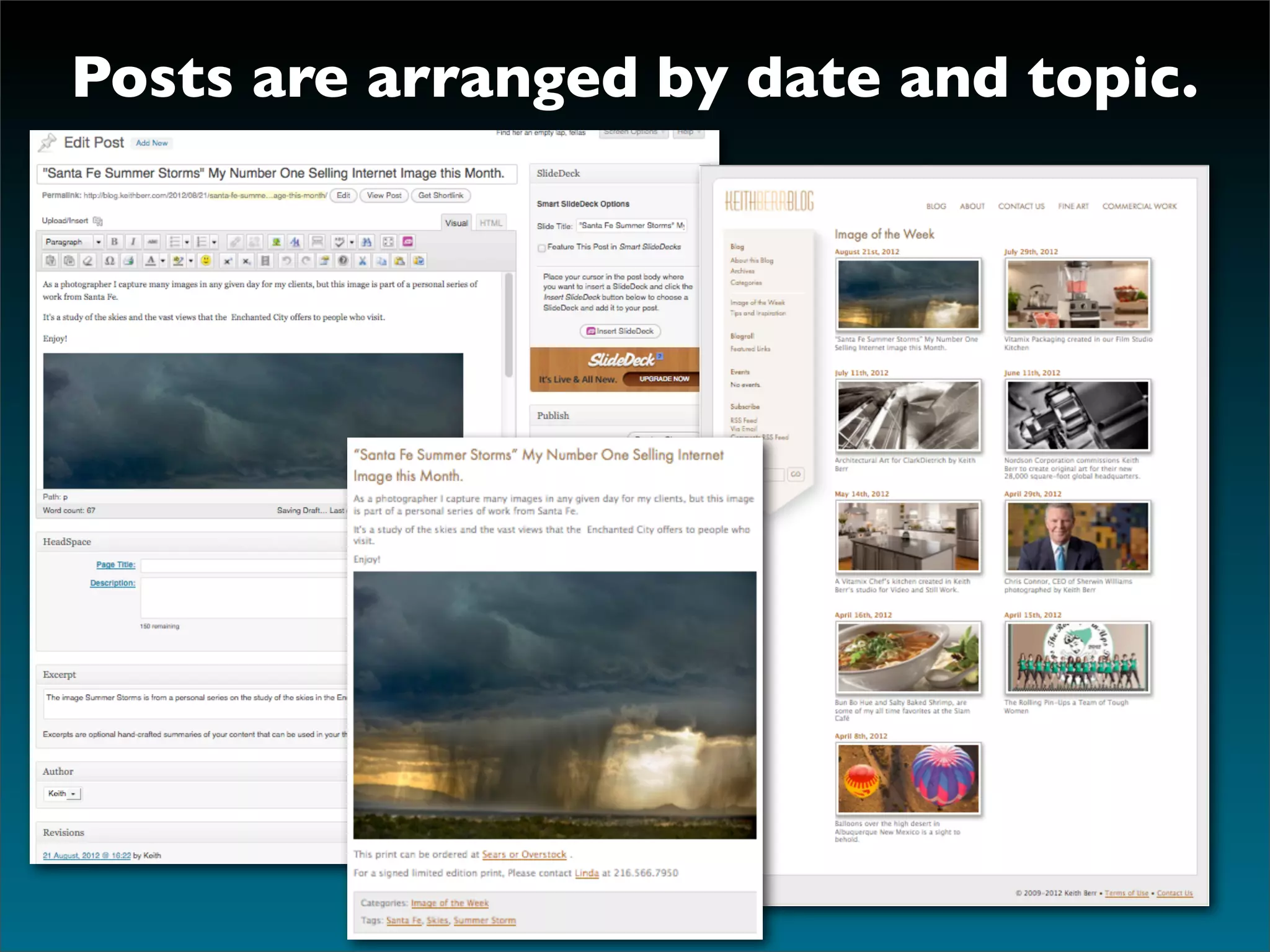The height and width of the screenshot is (952, 1270).
Task: Click the print icon in editor toolbar
Action: [128, 260]
